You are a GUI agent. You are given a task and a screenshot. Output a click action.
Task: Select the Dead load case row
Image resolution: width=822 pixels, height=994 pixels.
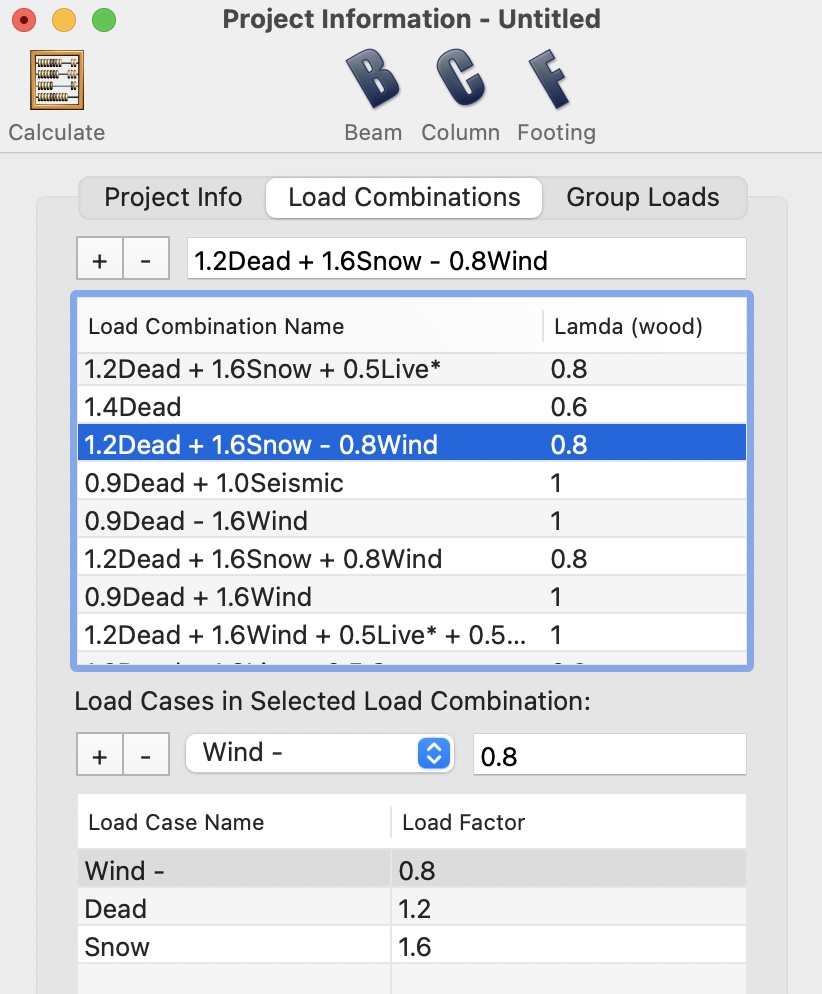[x=234, y=909]
